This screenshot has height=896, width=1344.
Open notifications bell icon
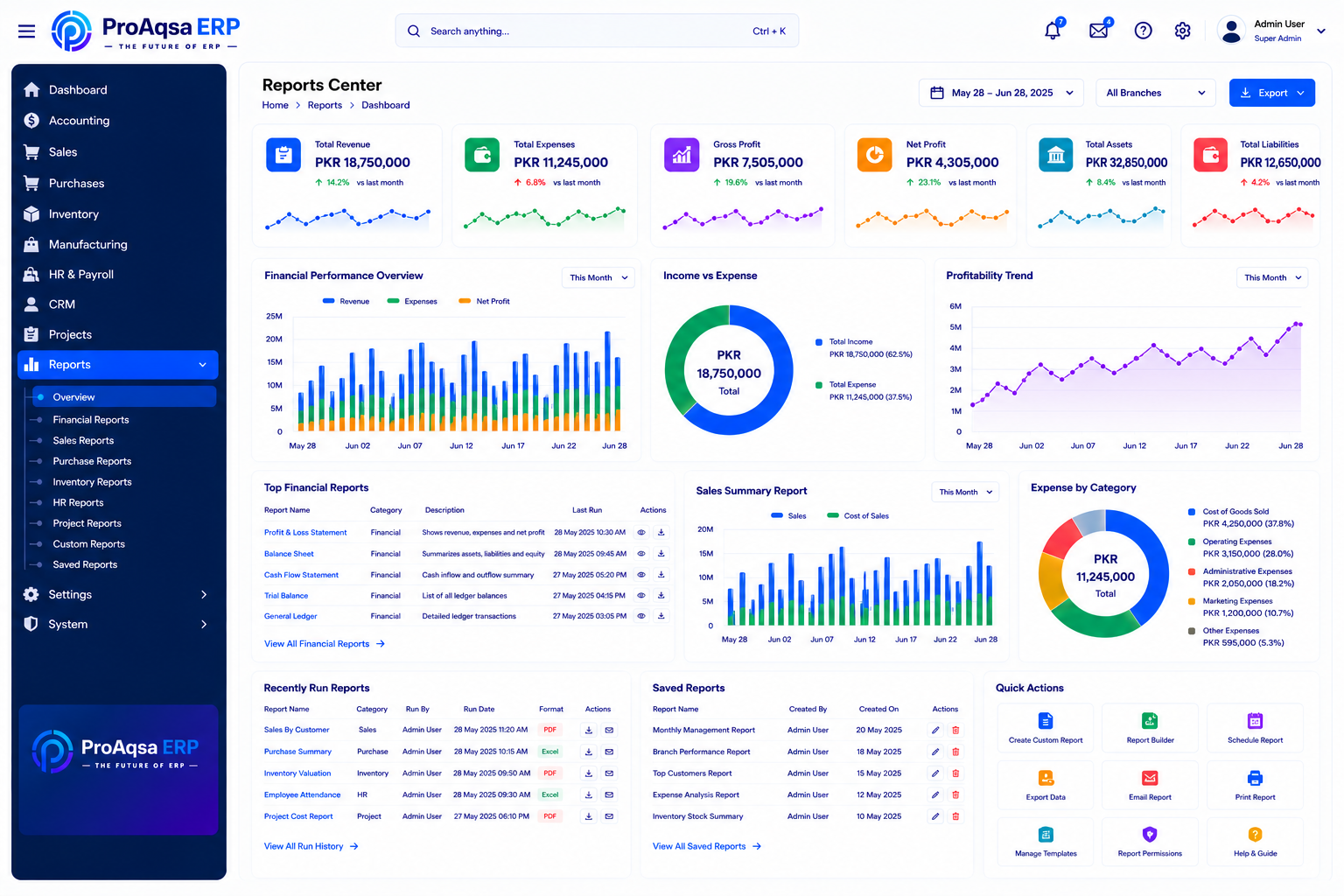point(1053,31)
